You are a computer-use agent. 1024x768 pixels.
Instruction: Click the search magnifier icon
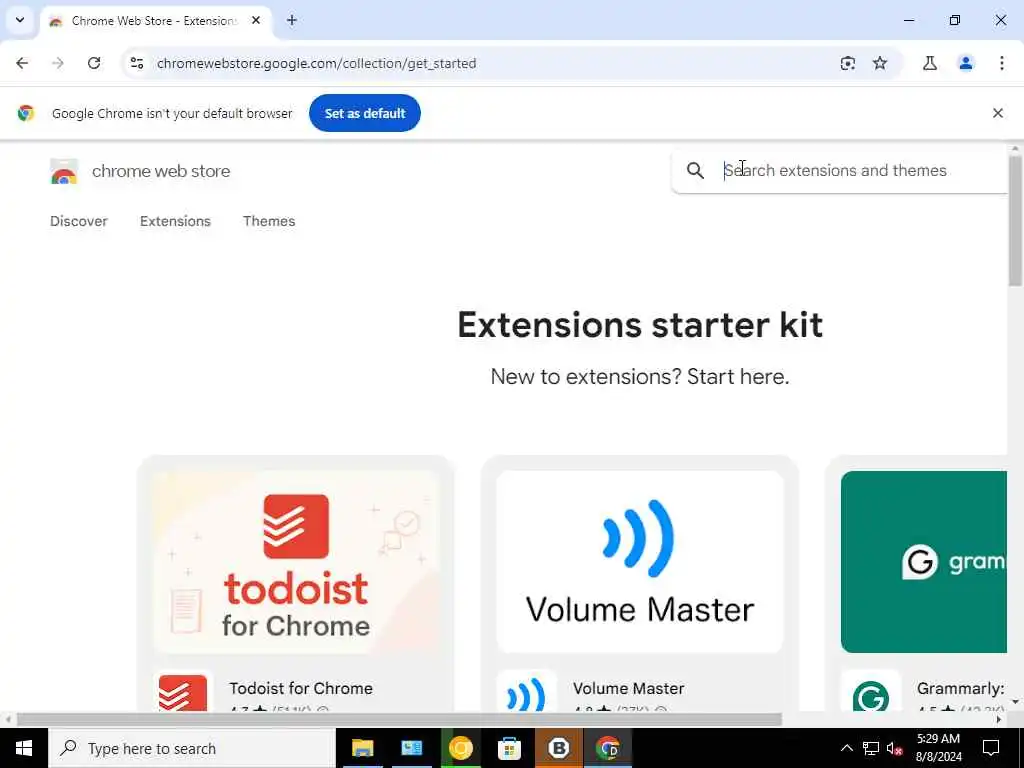click(x=696, y=170)
